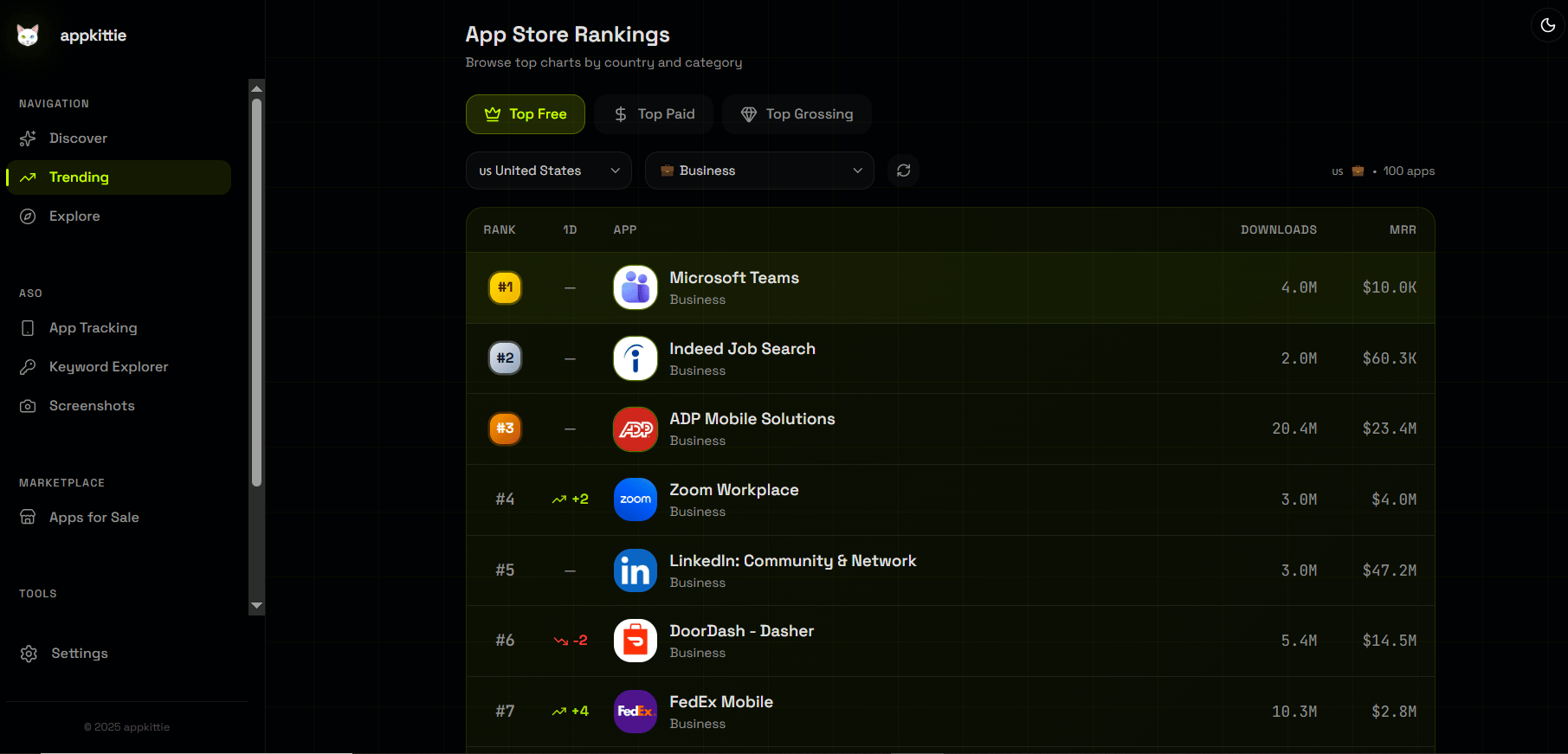Screen dimensions: 1568x754
Task: Click the Keyword Explorer key icon
Action: 28,367
